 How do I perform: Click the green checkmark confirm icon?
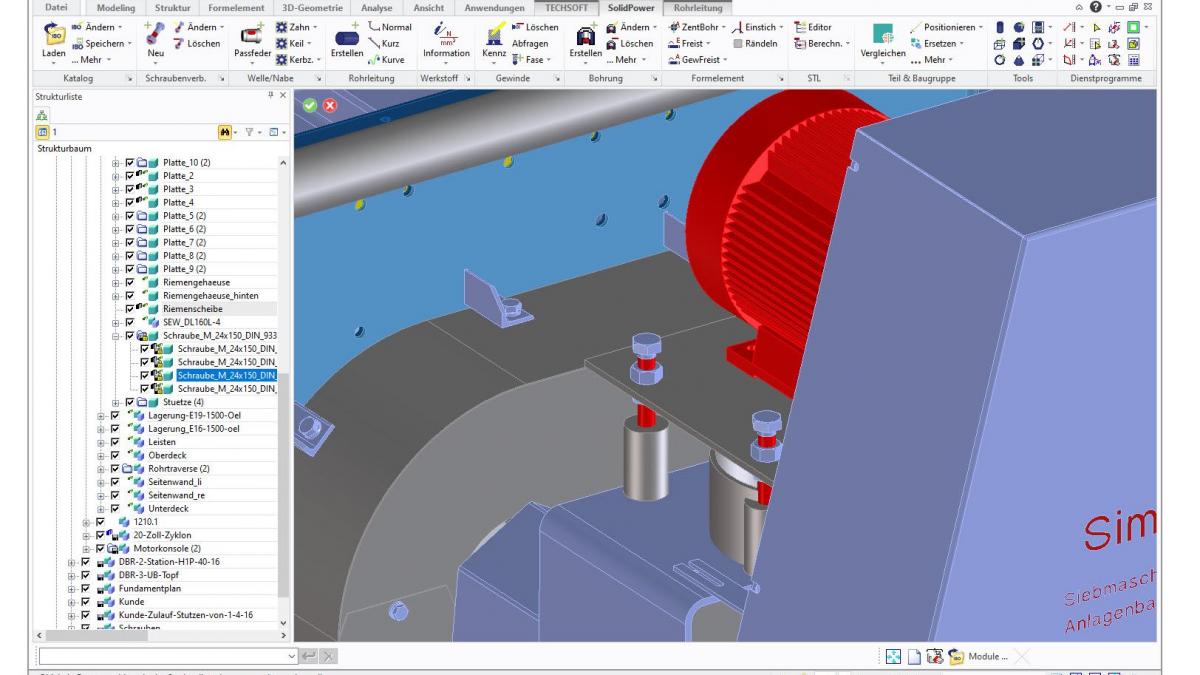click(310, 104)
